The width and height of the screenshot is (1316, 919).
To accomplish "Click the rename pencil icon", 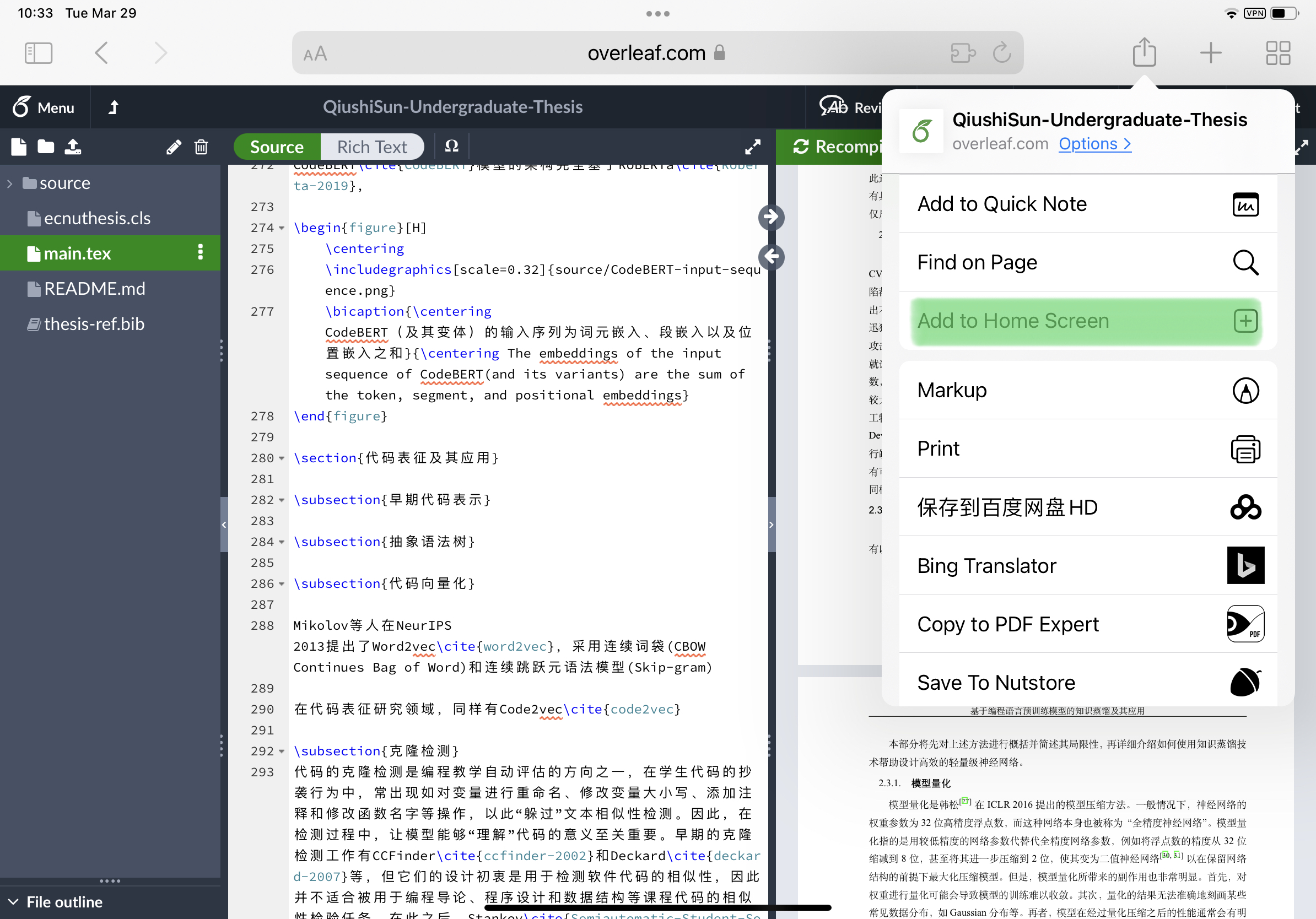I will pos(174,147).
